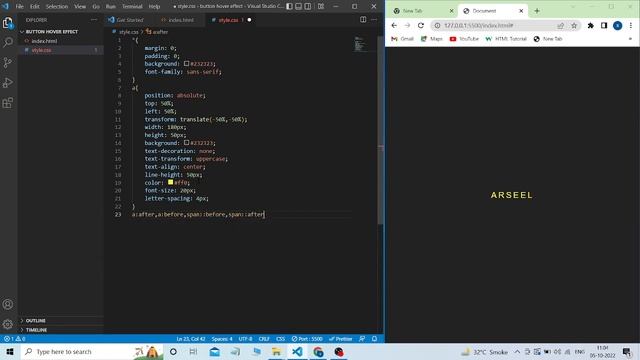This screenshot has width=640, height=360.
Task: Open editor More Actions ellipsis
Action: pyautogui.click(x=374, y=20)
